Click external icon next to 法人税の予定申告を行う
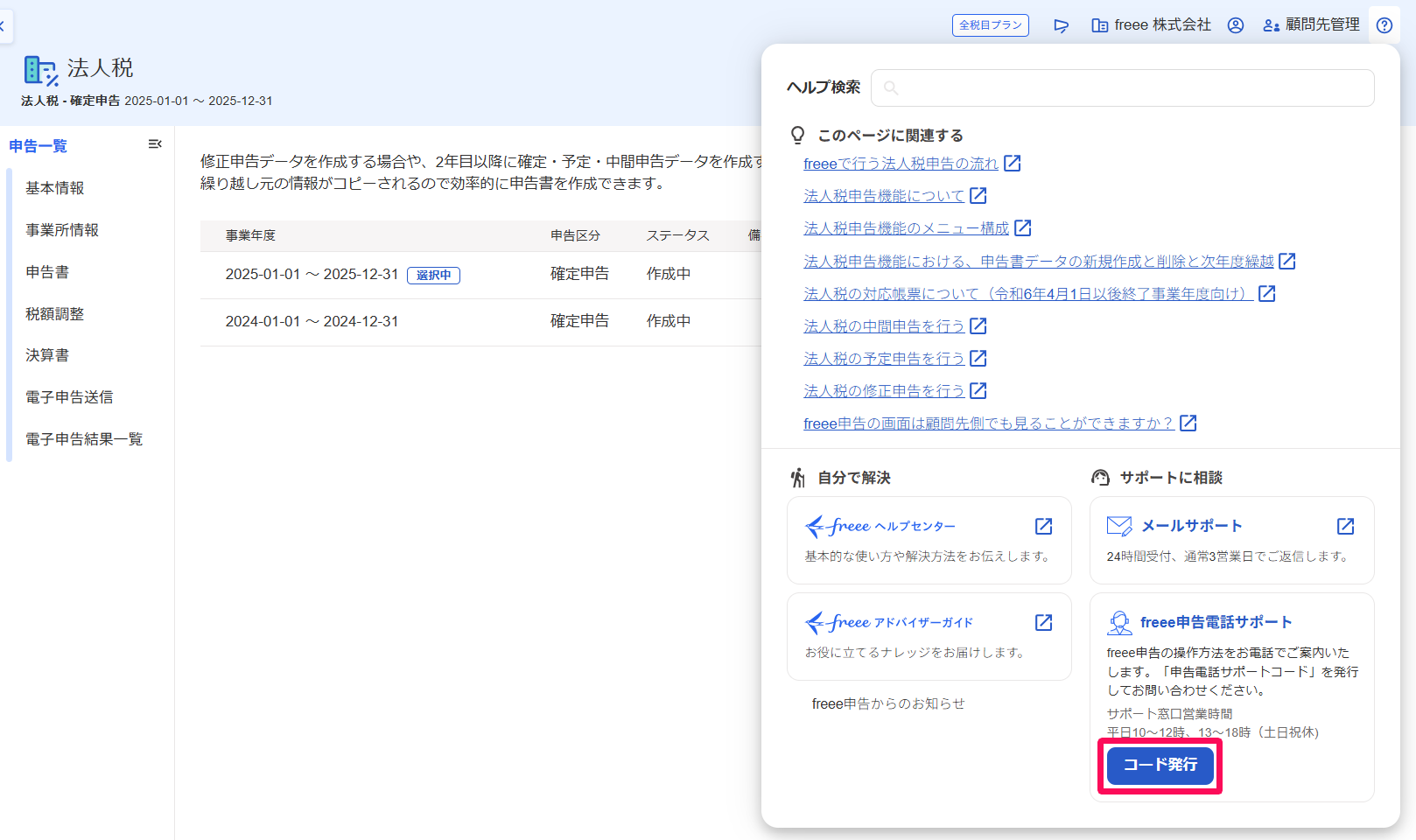This screenshot has width=1416, height=840. click(x=978, y=358)
